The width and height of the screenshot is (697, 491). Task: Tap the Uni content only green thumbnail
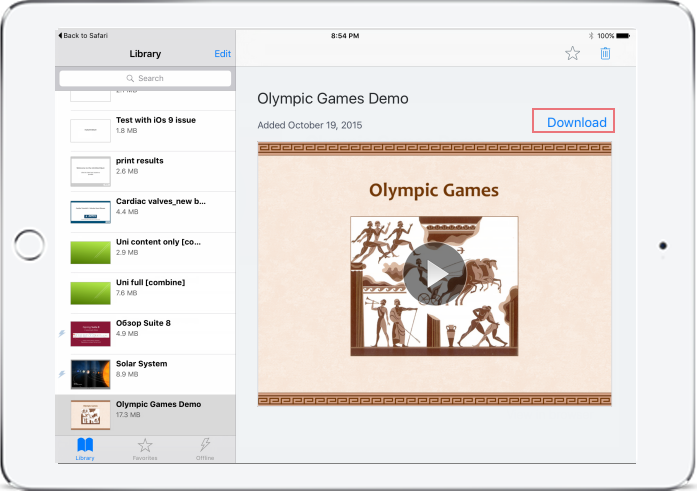[90, 252]
